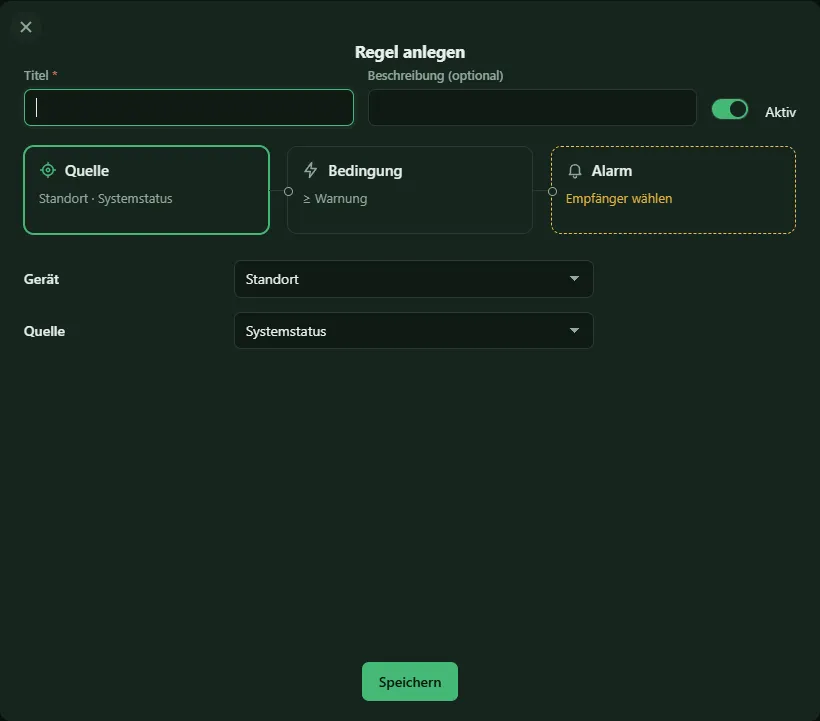820x721 pixels.
Task: Toggle the Aktiv switch off
Action: [730, 109]
